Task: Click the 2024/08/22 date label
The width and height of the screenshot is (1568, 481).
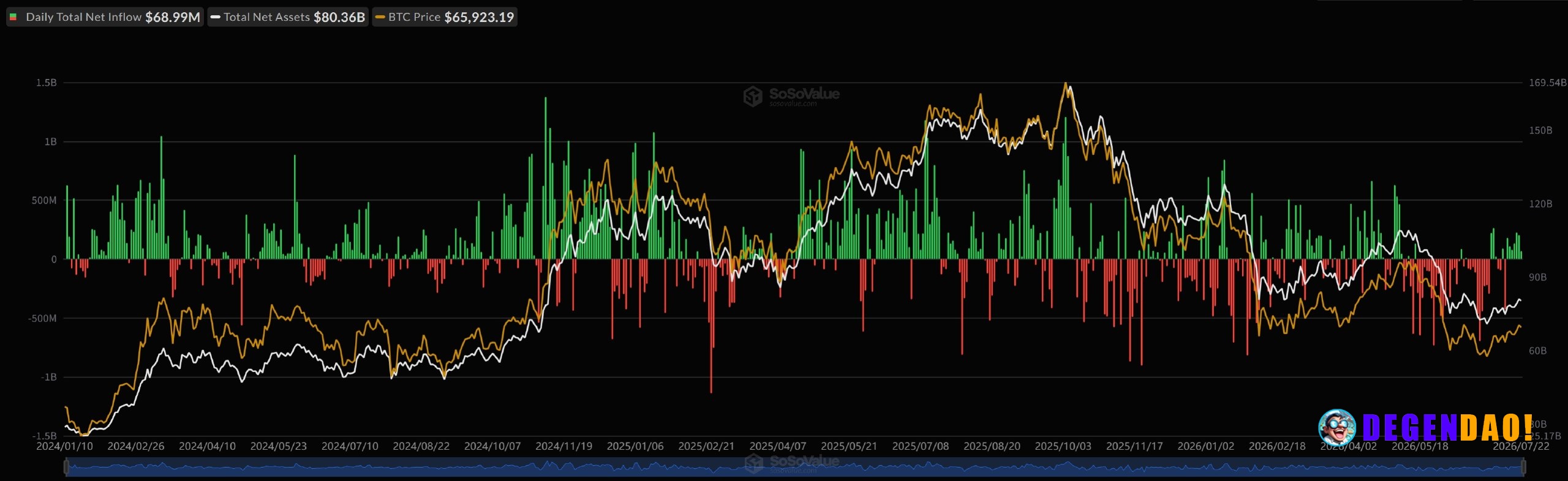Action: pos(421,446)
